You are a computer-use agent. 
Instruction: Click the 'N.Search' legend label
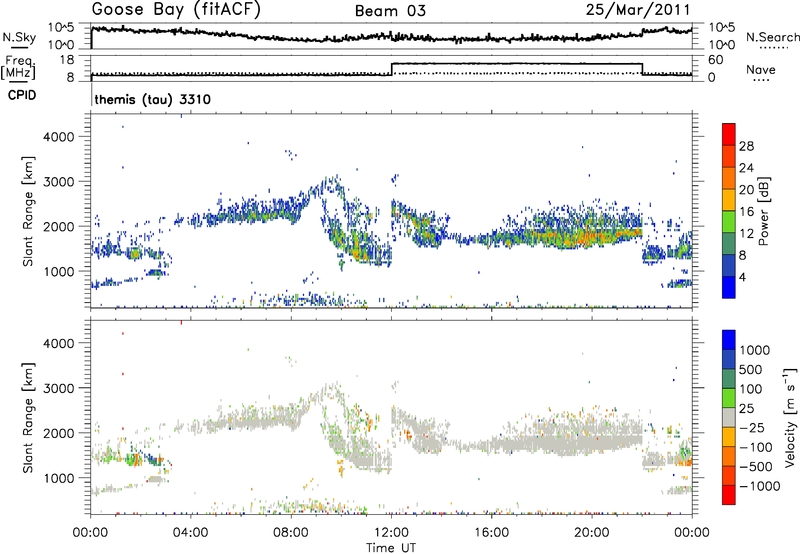[x=773, y=37]
